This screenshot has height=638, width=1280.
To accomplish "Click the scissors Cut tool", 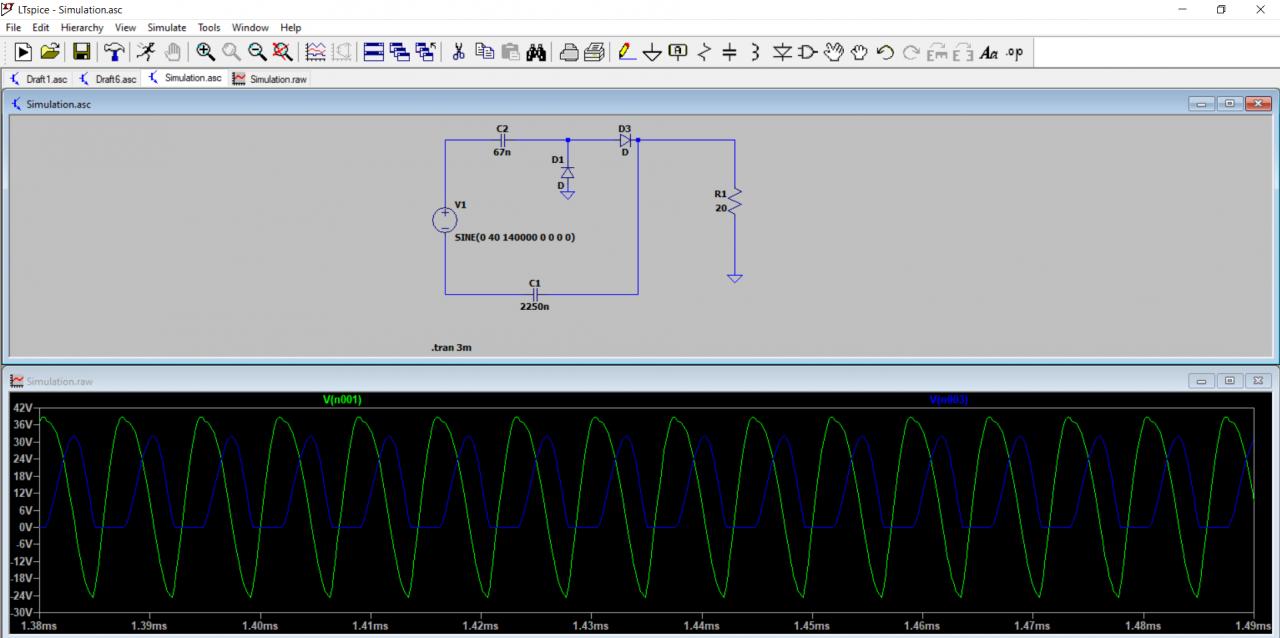I will (x=459, y=52).
